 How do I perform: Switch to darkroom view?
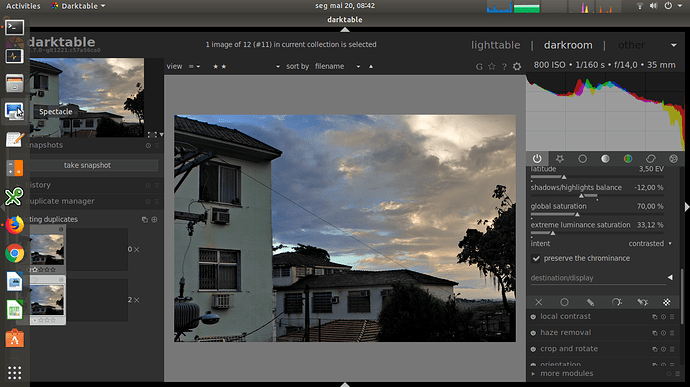568,45
